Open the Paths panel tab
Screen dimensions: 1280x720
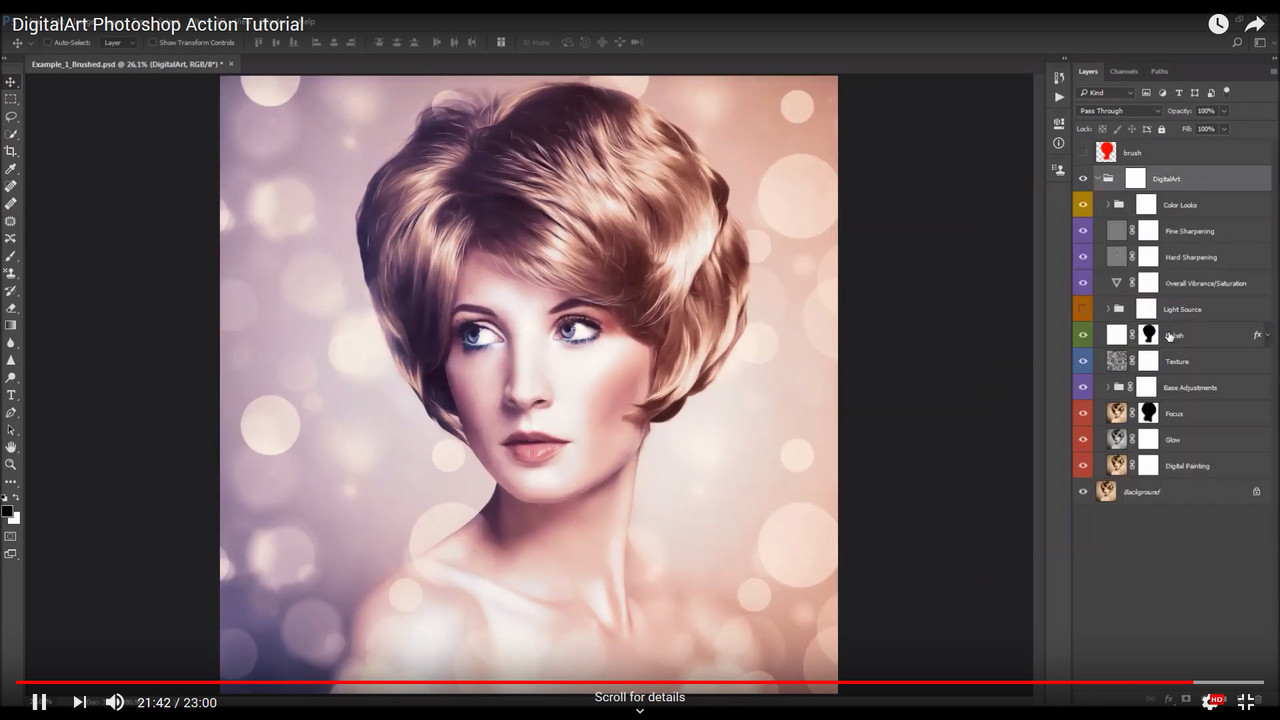coord(1159,72)
